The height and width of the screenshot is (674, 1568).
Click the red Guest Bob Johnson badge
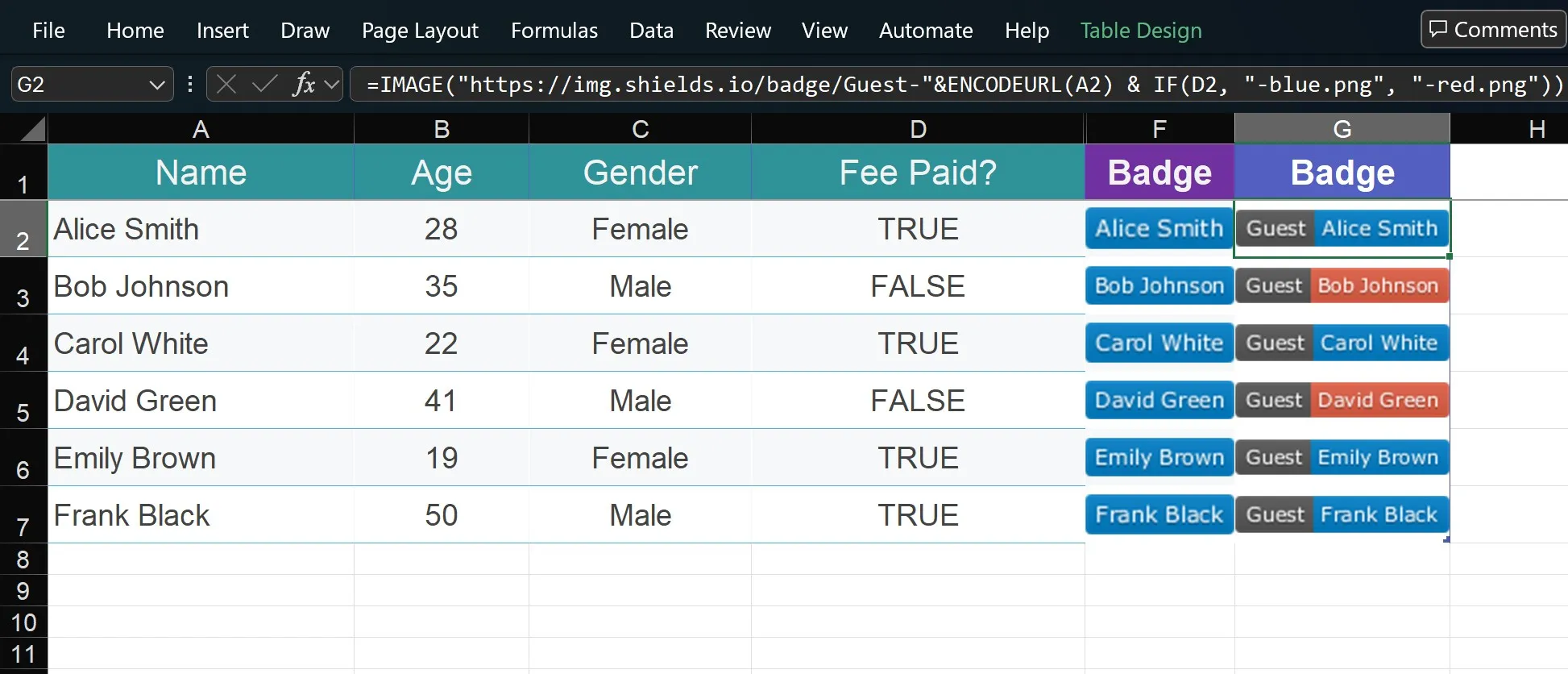1342,285
